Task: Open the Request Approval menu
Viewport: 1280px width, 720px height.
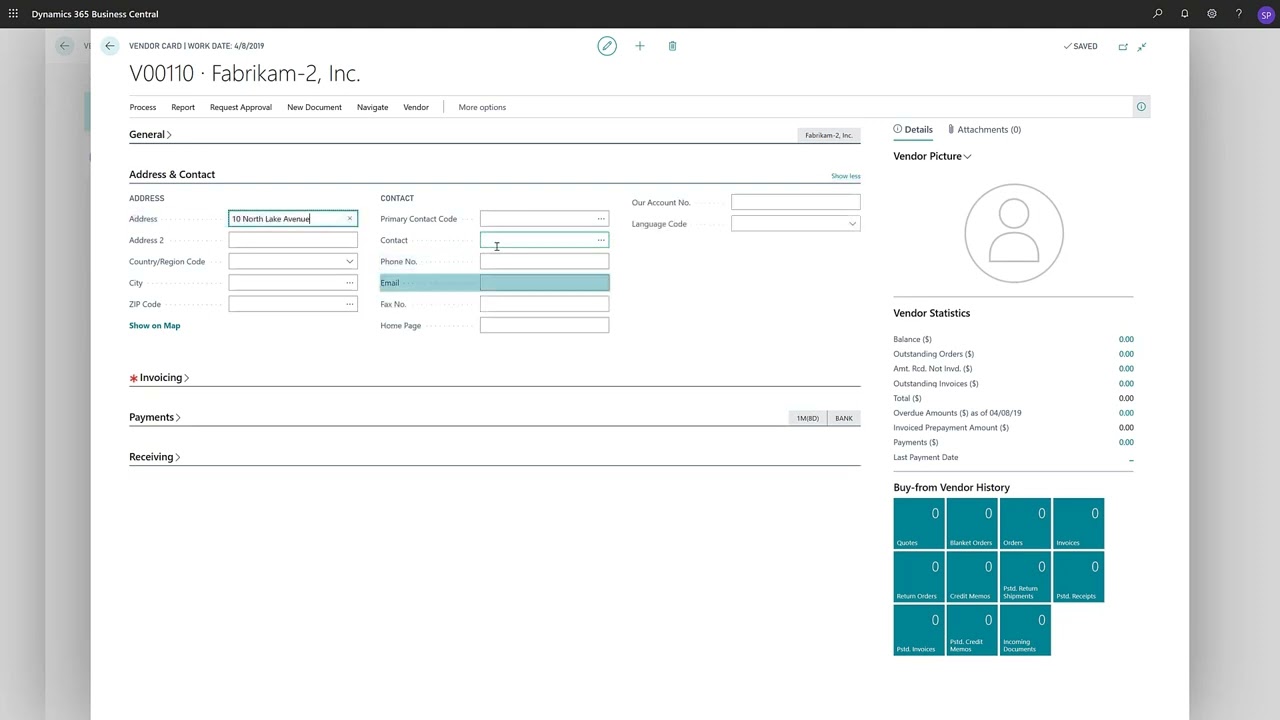Action: click(x=241, y=107)
